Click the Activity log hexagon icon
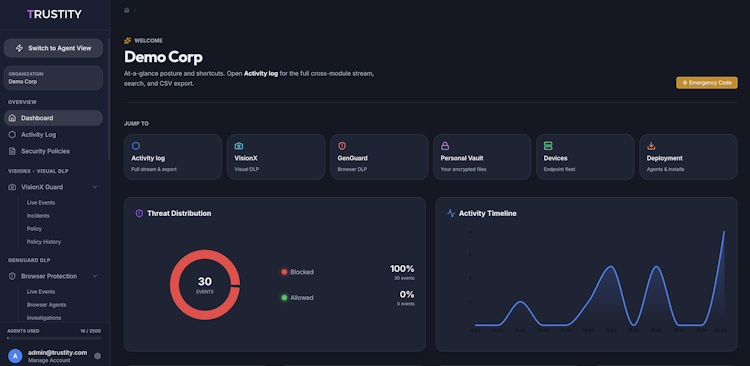This screenshot has height=366, width=750. (136, 146)
